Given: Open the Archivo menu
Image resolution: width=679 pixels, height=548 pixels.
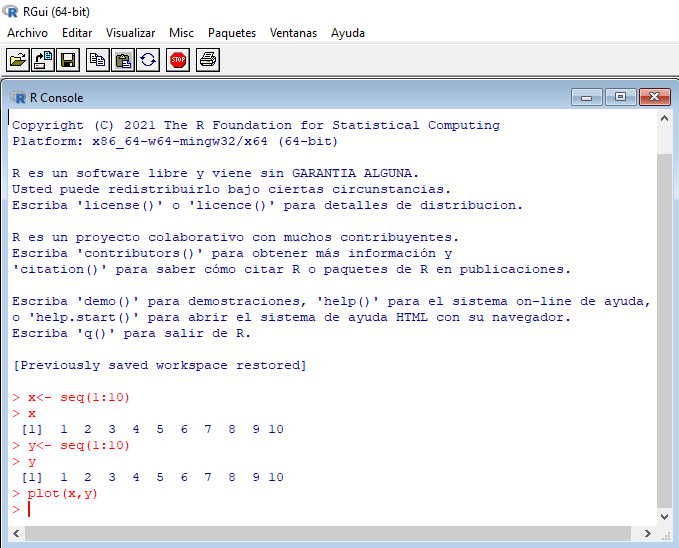Looking at the screenshot, I should [x=27, y=33].
